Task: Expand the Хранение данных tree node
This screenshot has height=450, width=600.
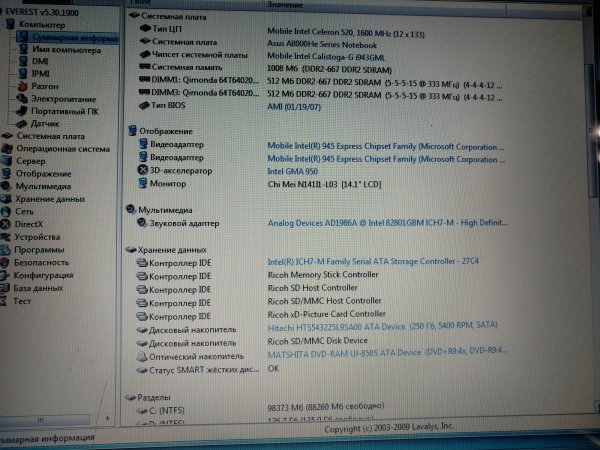Action: tap(49, 198)
